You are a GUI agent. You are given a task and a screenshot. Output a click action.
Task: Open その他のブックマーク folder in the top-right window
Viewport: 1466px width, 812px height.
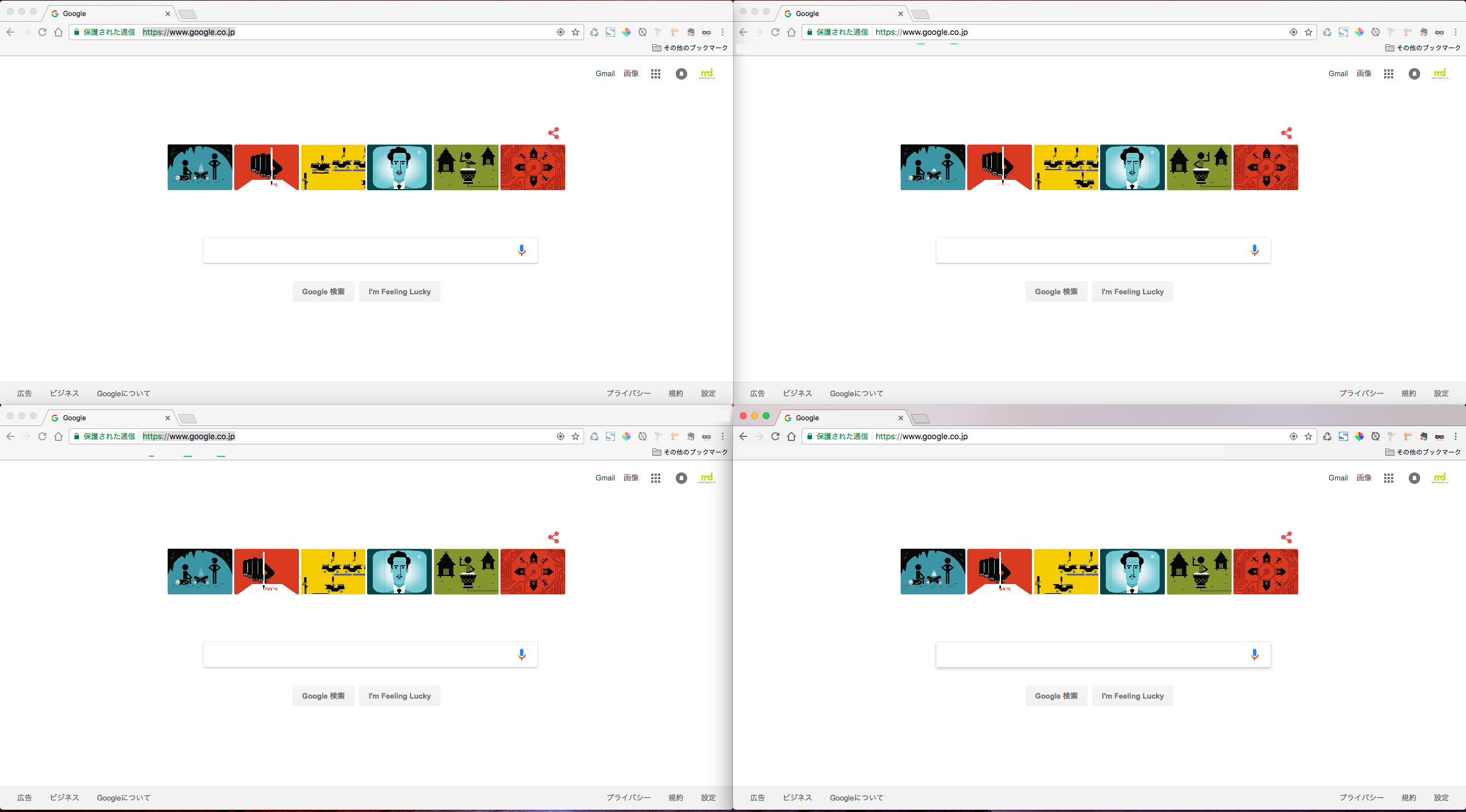pos(1423,48)
